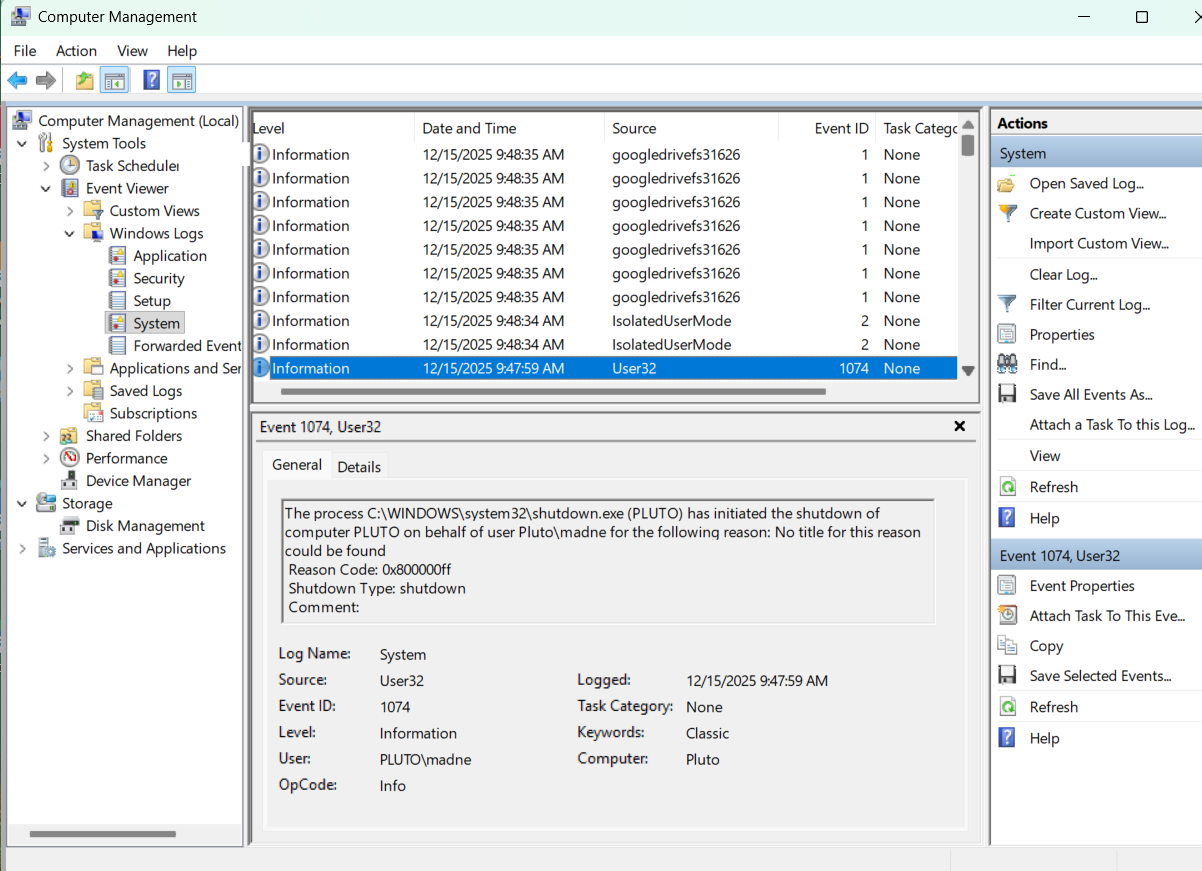Click the event list vertical scrollbar down arrow
This screenshot has width=1202, height=871.
coord(967,370)
